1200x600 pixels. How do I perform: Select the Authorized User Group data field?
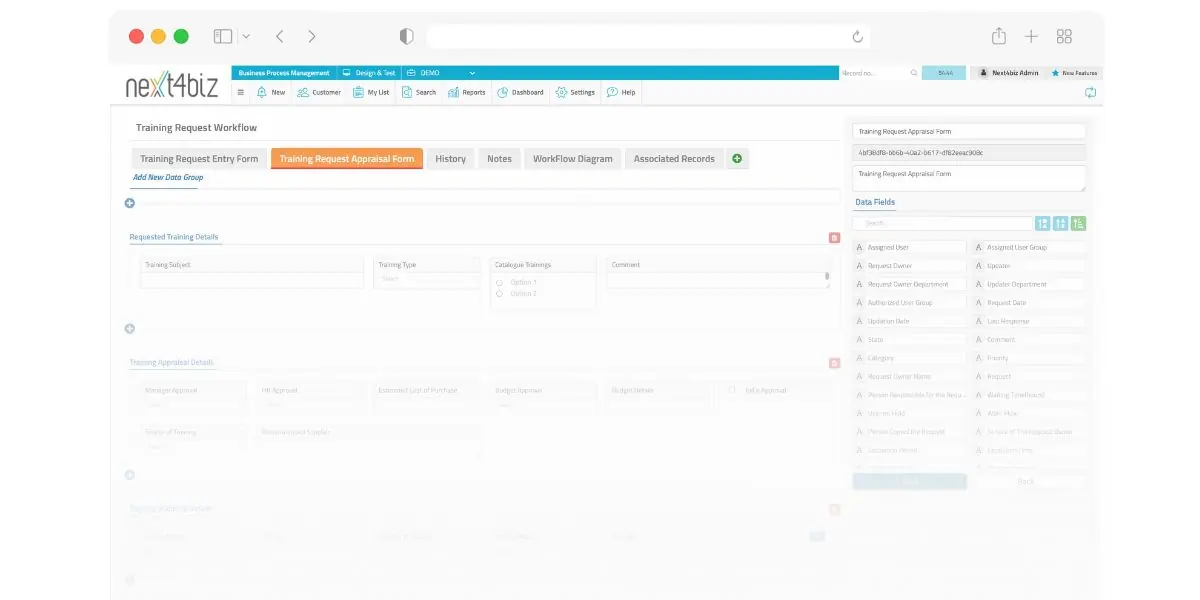(x=910, y=303)
